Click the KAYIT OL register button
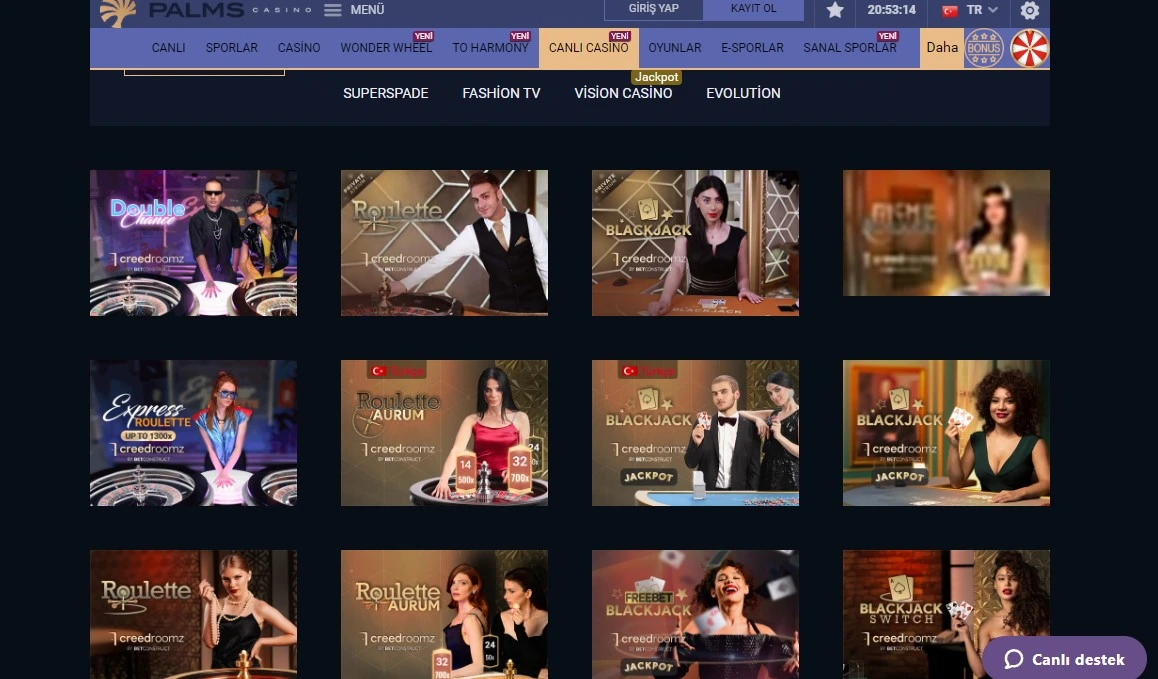This screenshot has height=679, width=1158. (x=753, y=9)
